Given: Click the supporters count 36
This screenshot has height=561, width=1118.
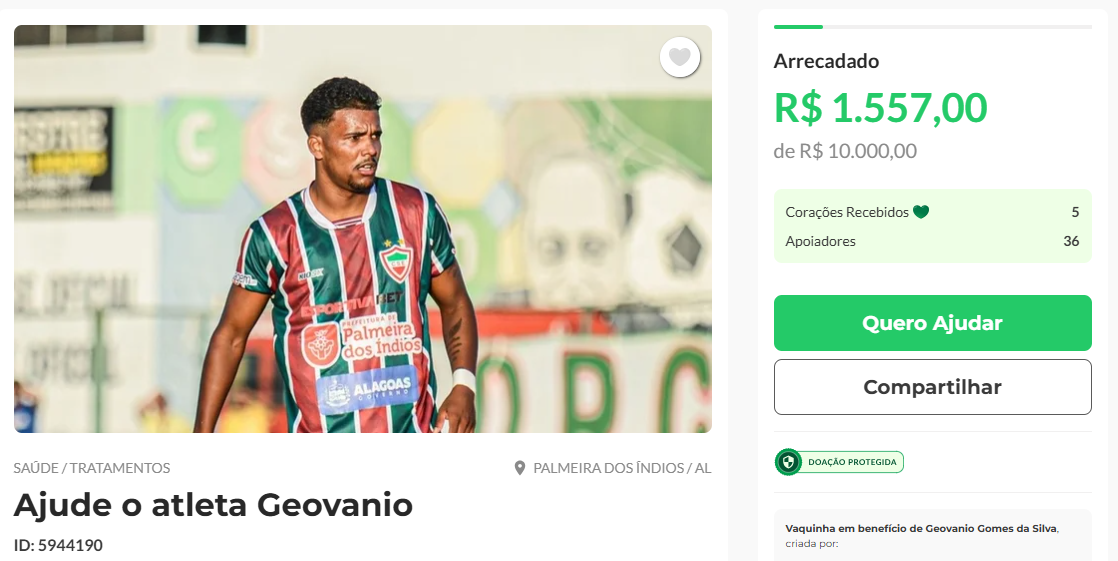Looking at the screenshot, I should [1071, 241].
